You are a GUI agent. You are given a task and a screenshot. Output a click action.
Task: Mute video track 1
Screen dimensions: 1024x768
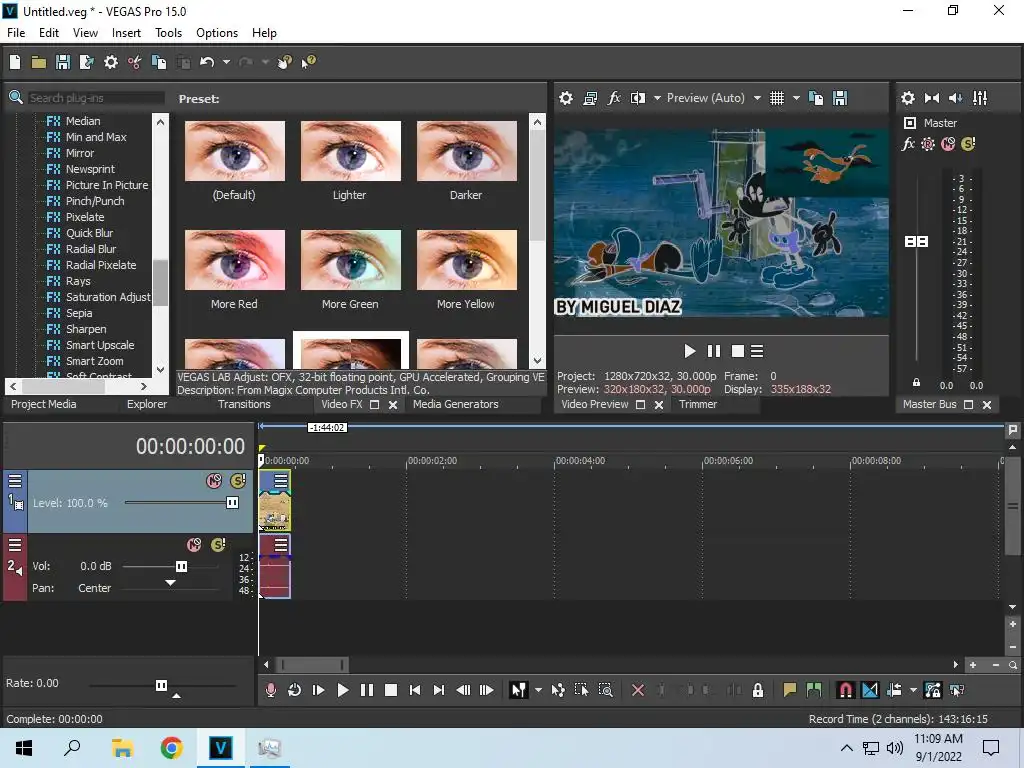pyautogui.click(x=214, y=481)
